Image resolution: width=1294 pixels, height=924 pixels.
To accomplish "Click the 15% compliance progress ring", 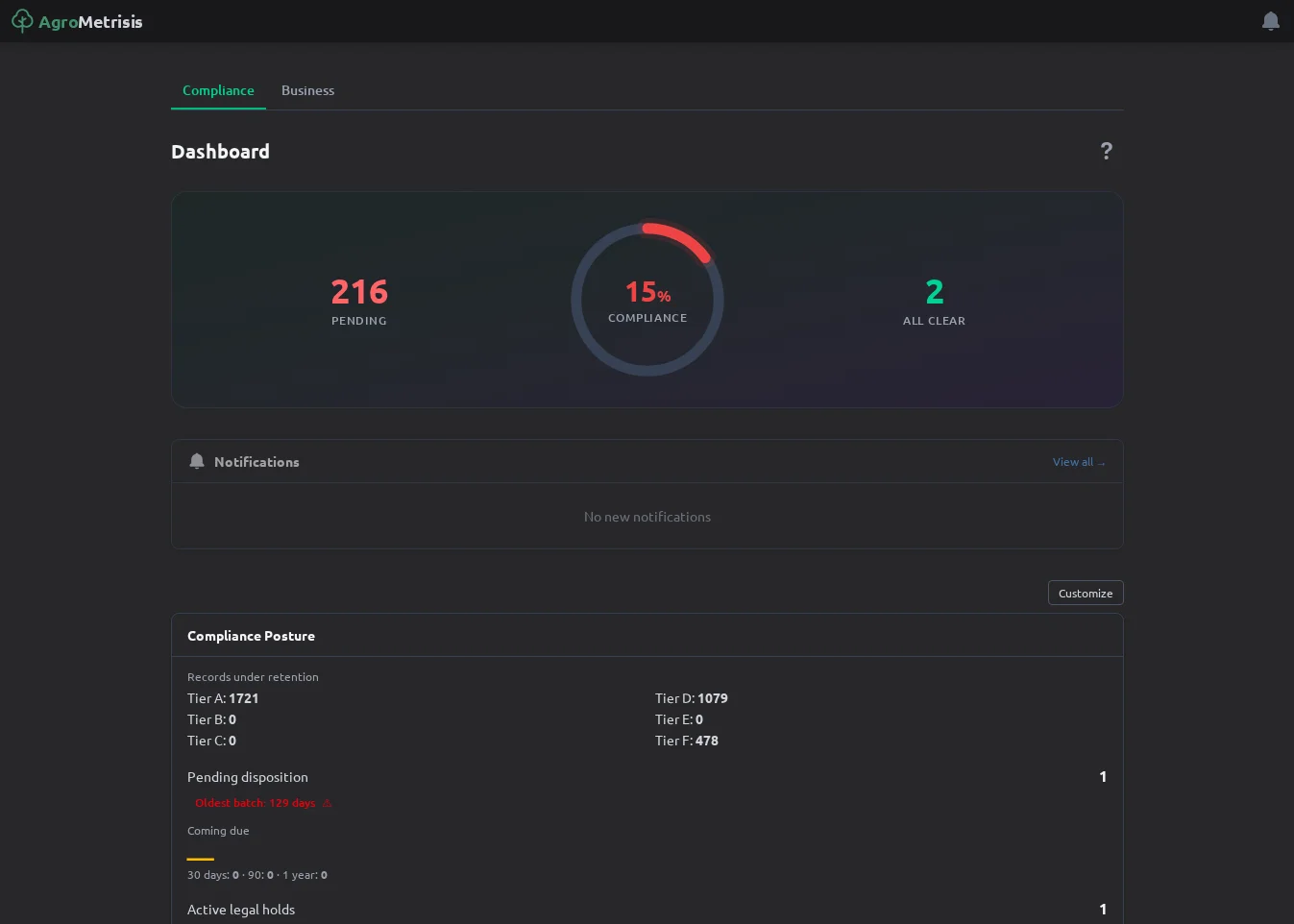I will click(647, 300).
